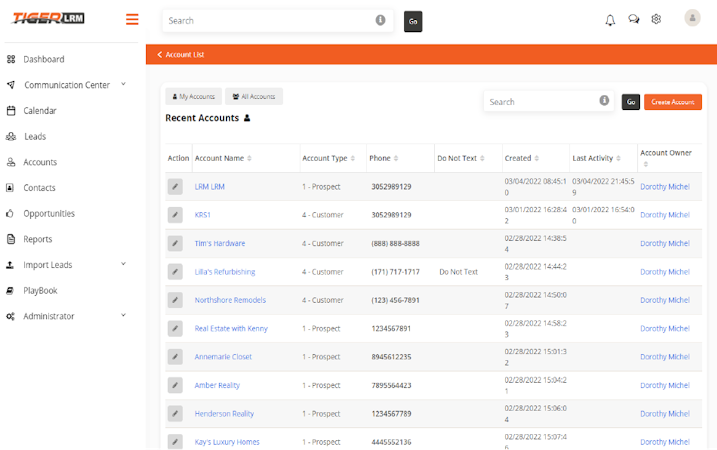717x450 pixels.
Task: Edit the LRM LRM account with pencil icon
Action: click(175, 187)
